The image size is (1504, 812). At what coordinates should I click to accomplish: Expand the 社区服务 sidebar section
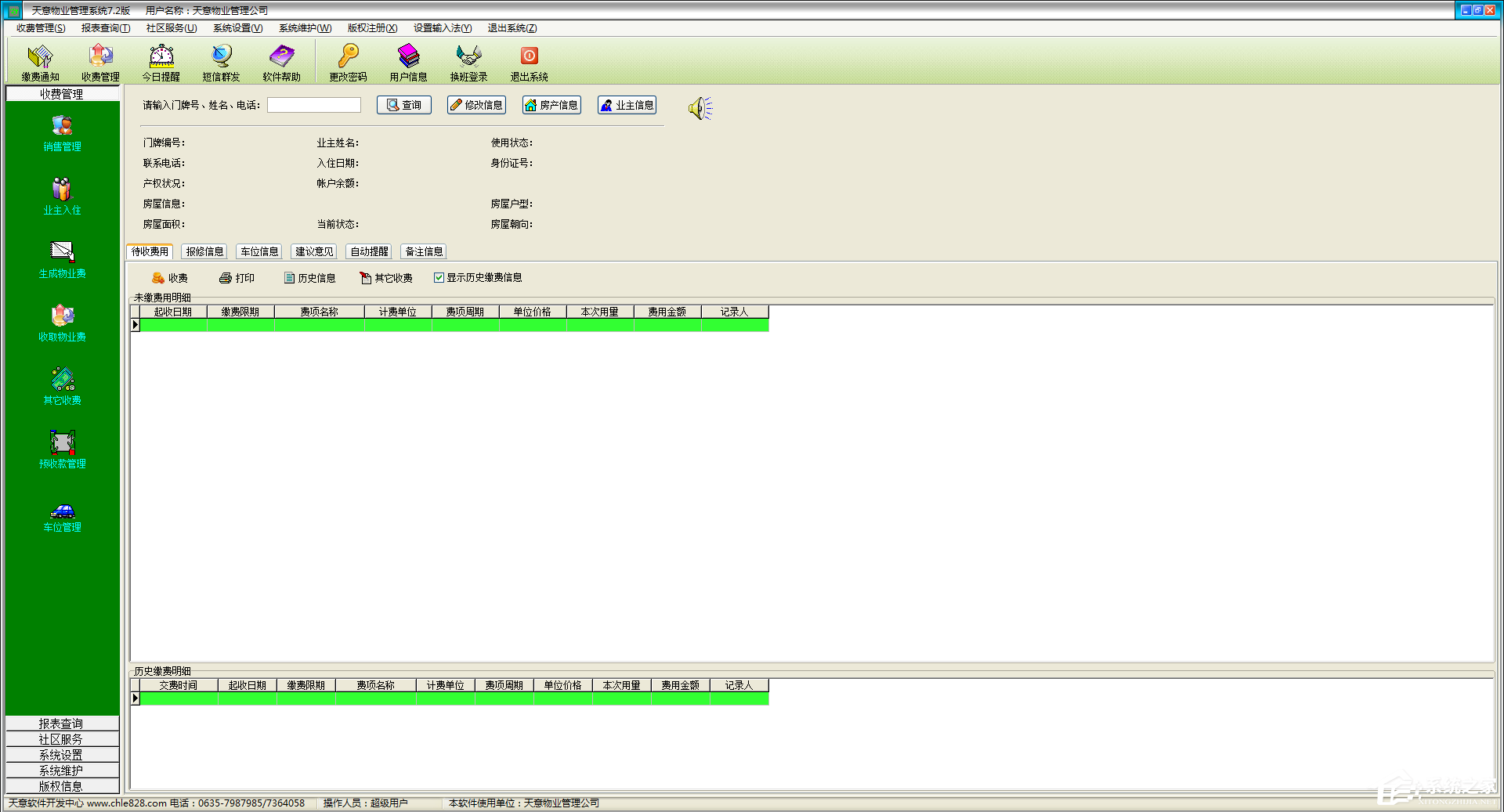click(61, 739)
